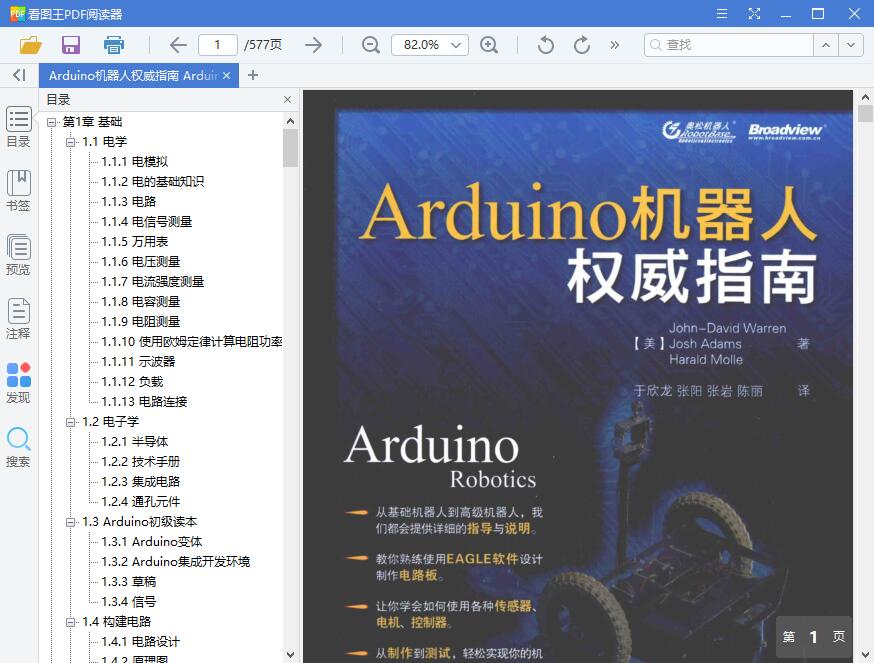Add a new tab with the plus button
The height and width of the screenshot is (663, 874).
pyautogui.click(x=253, y=75)
